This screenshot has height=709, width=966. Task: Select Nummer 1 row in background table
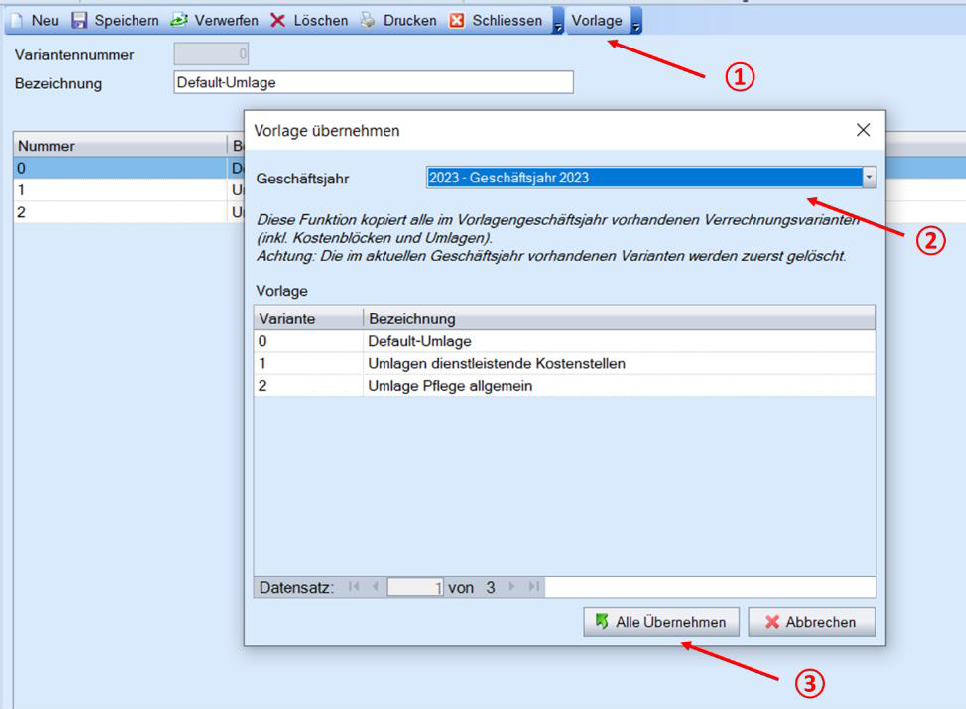[129, 190]
